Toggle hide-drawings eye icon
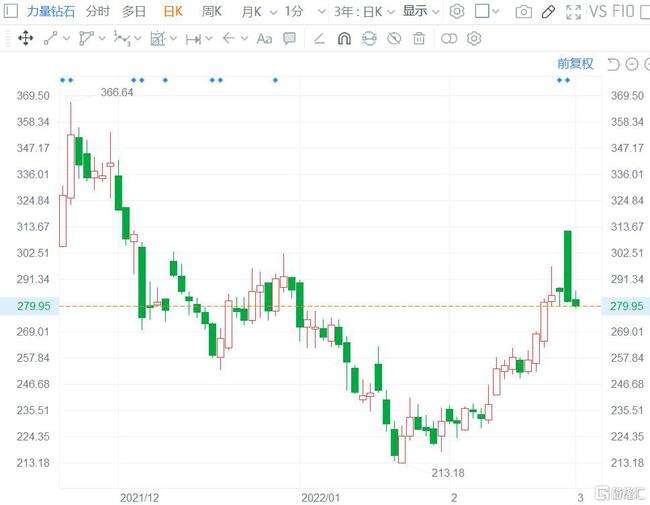 point(369,39)
